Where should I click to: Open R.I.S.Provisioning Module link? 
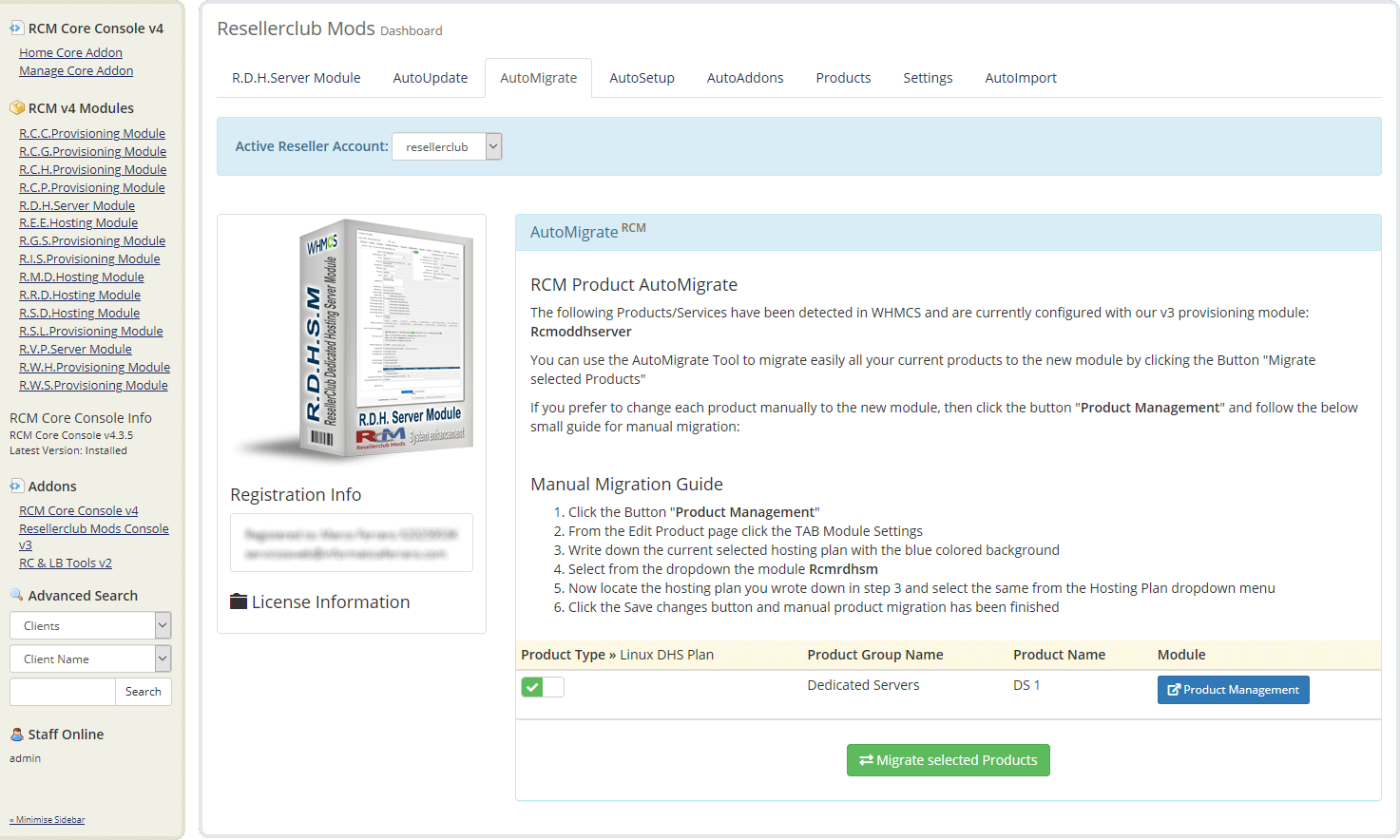click(x=89, y=259)
